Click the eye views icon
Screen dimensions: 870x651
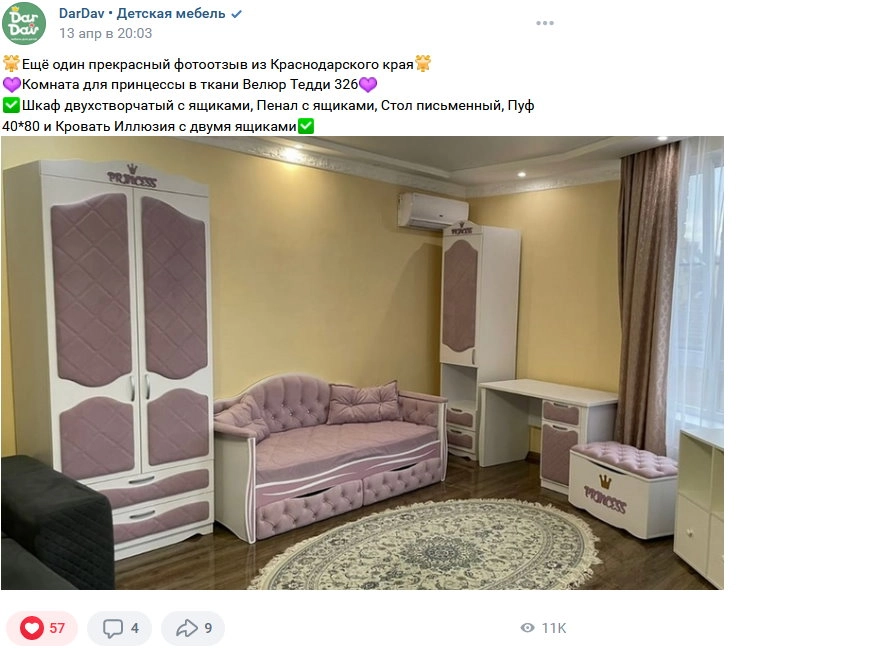528,628
